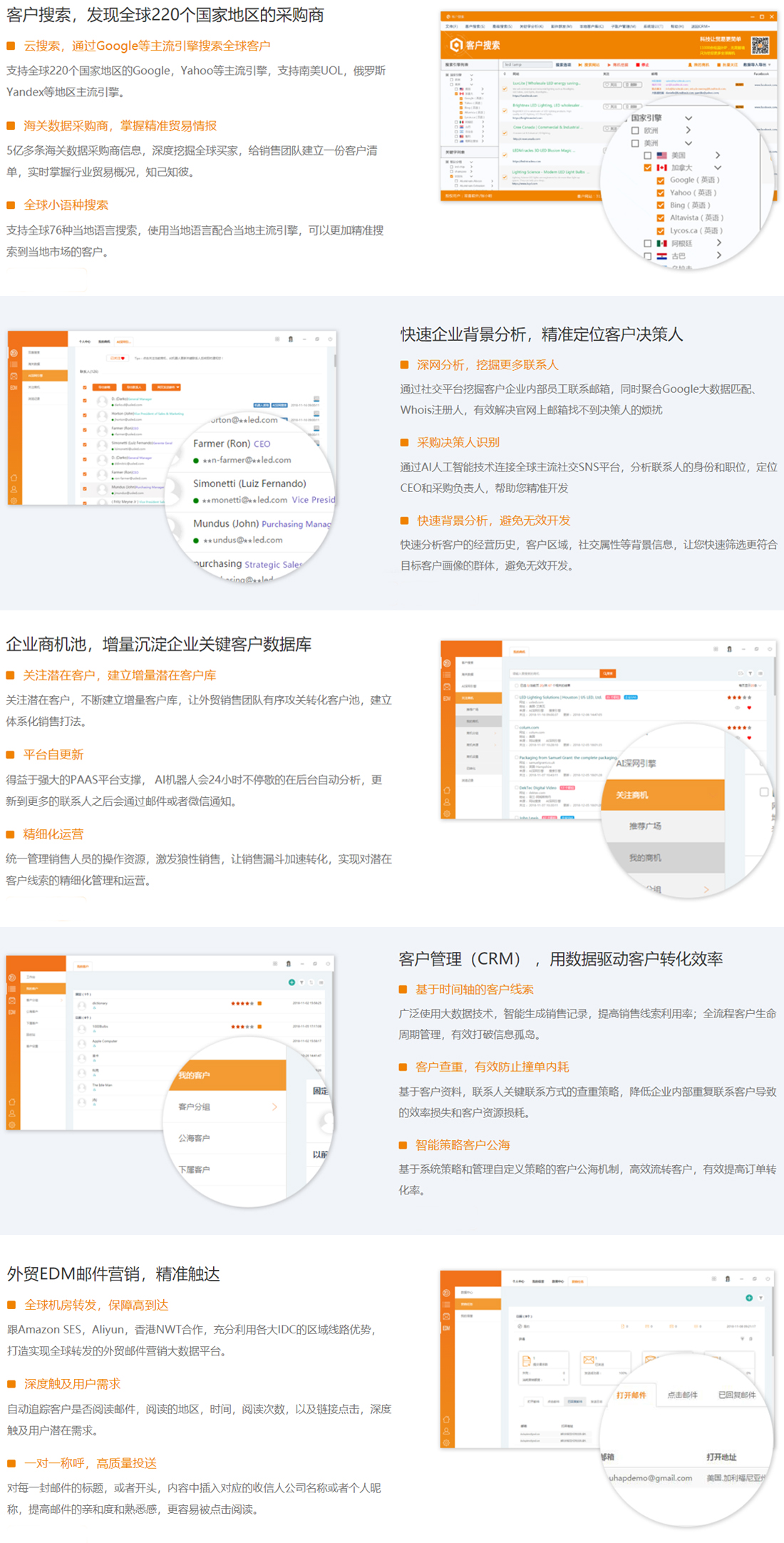Open the 打开邮件 tab in the magnified mail view
The height and width of the screenshot is (1543, 784).
631,1395
